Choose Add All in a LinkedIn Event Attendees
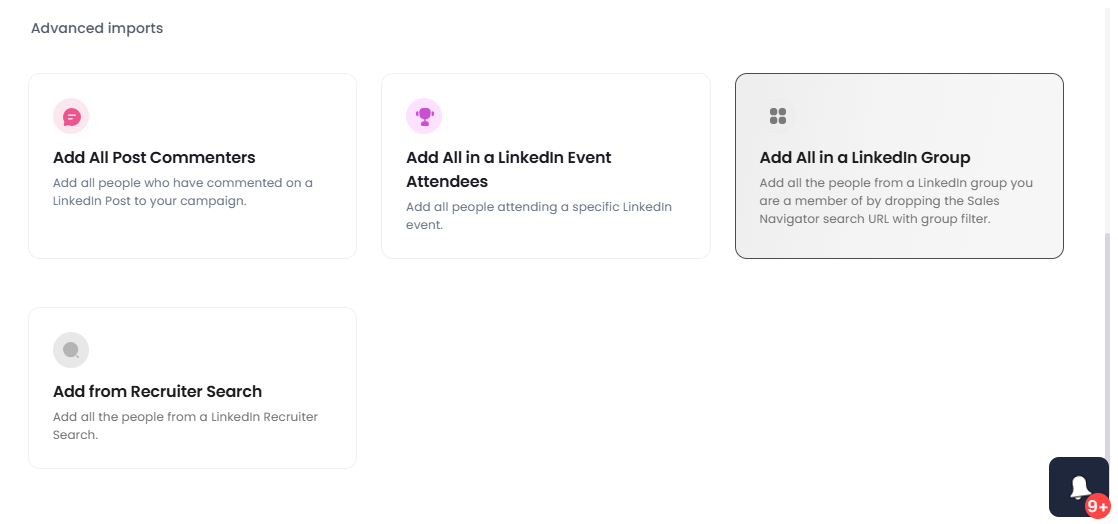Viewport: 1118px width, 524px height. [509, 170]
